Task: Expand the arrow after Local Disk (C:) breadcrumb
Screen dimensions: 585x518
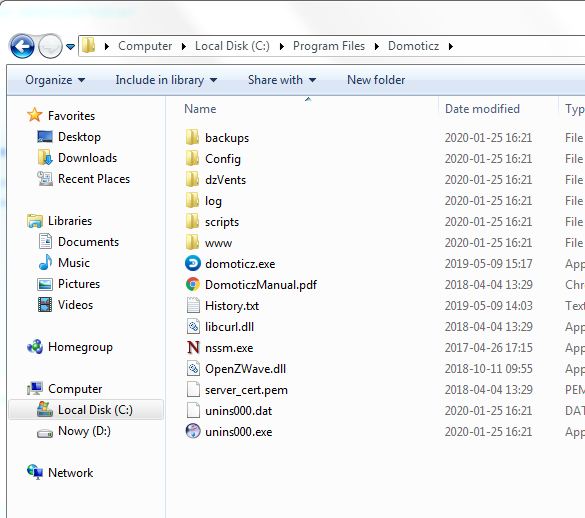Action: 282,46
